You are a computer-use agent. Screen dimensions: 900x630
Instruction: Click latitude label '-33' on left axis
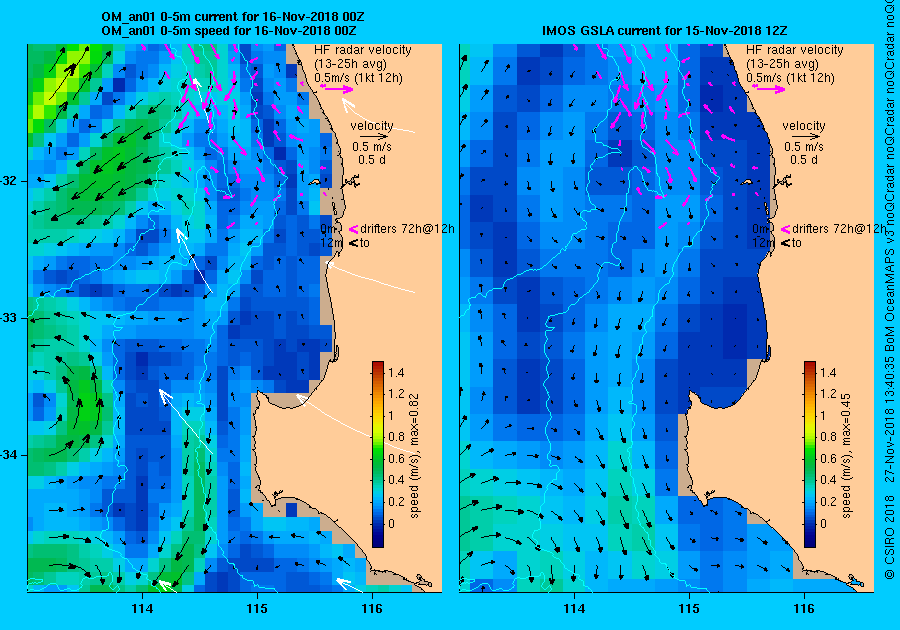(11, 318)
